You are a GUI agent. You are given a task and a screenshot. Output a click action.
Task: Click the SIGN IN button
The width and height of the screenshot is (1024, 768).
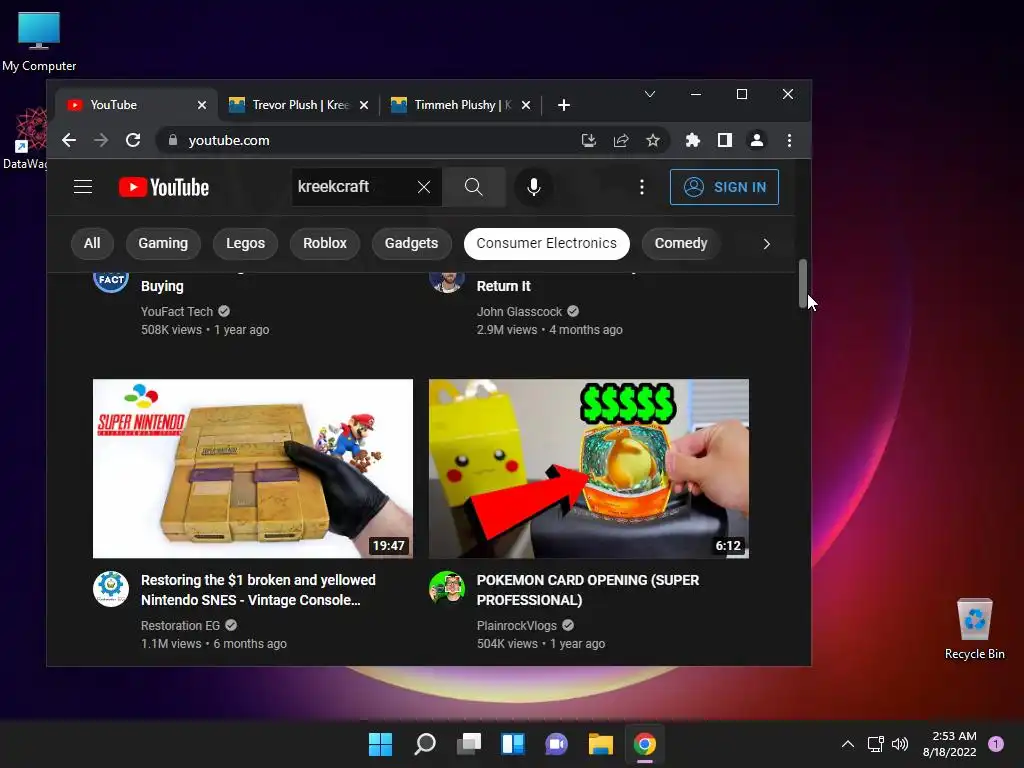point(724,187)
